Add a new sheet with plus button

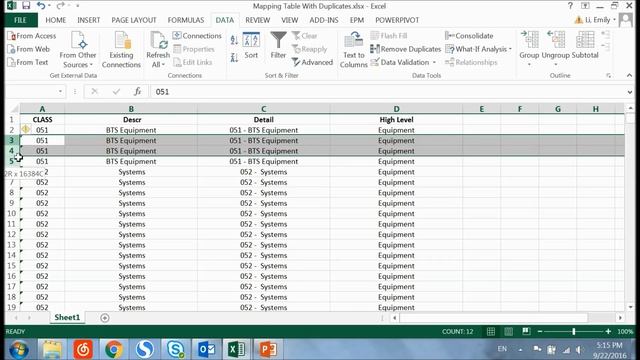(x=104, y=318)
